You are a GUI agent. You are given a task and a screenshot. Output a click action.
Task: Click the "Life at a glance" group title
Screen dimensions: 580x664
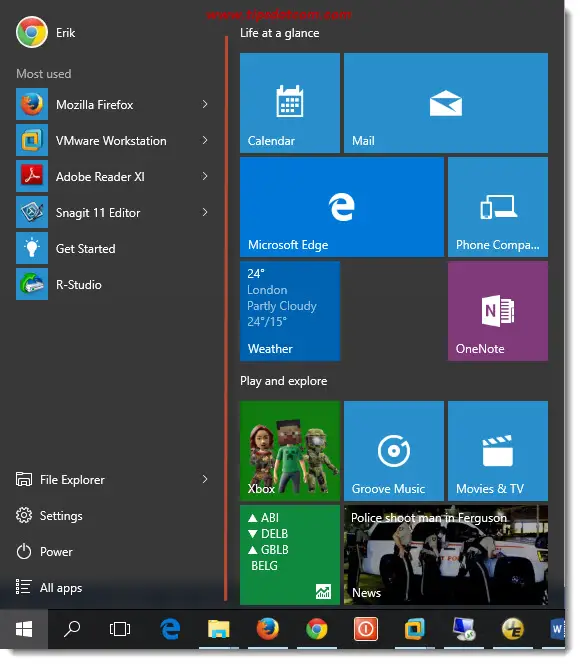point(279,33)
